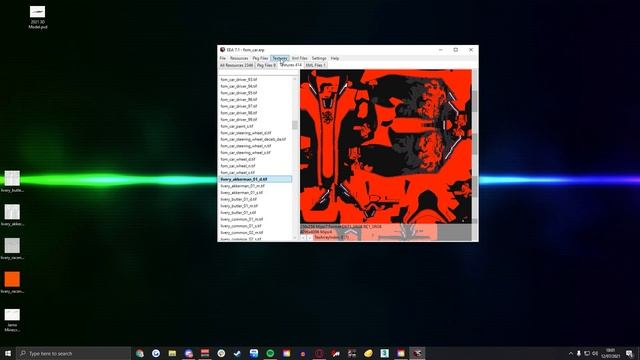Screen dimensions: 640x360
Task: Select highlighted livery_akkerman_01_d.tif entry
Action: click(x=255, y=179)
